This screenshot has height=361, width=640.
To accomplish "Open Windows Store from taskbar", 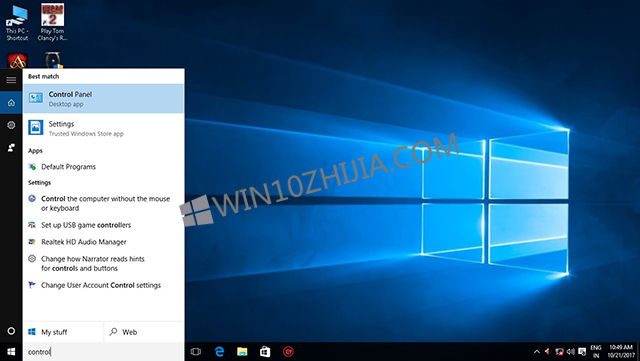I will coord(265,352).
